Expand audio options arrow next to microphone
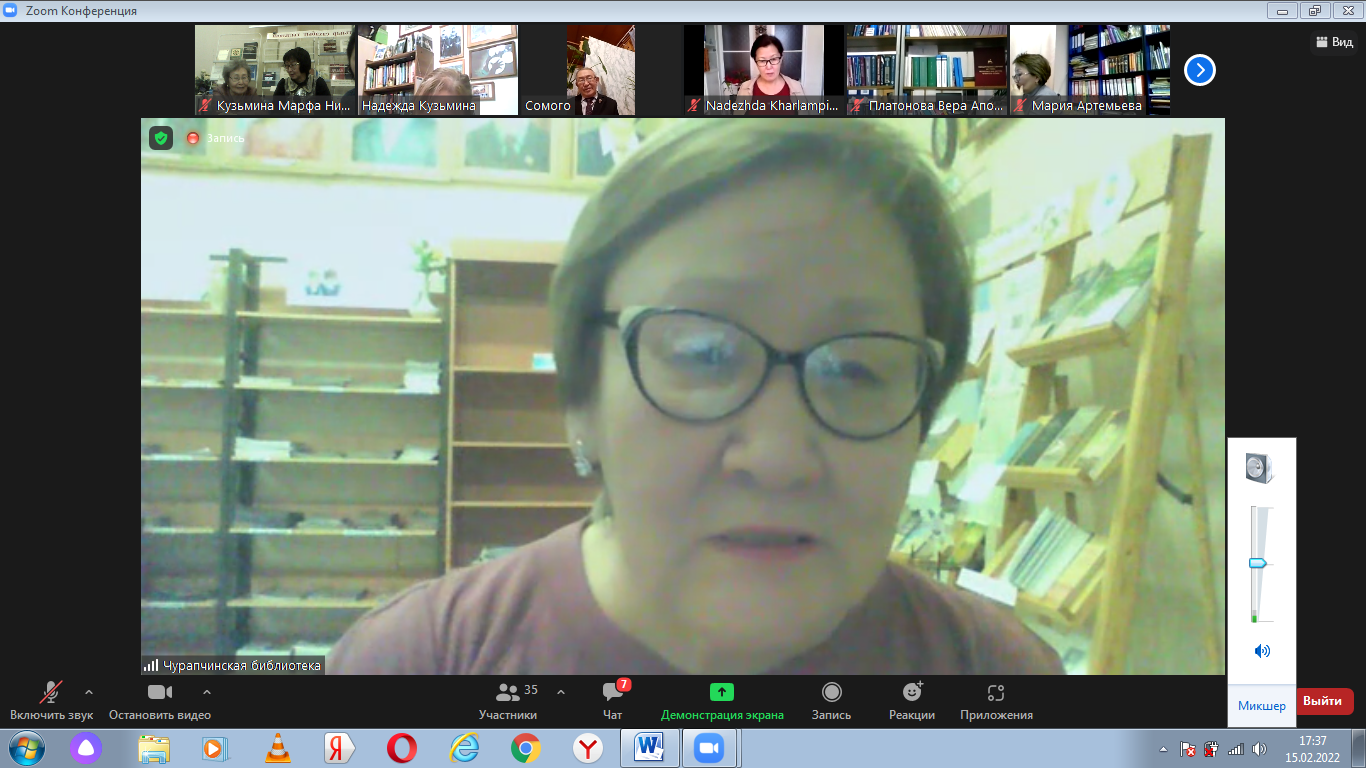Viewport: 1366px width, 768px height. (x=89, y=692)
